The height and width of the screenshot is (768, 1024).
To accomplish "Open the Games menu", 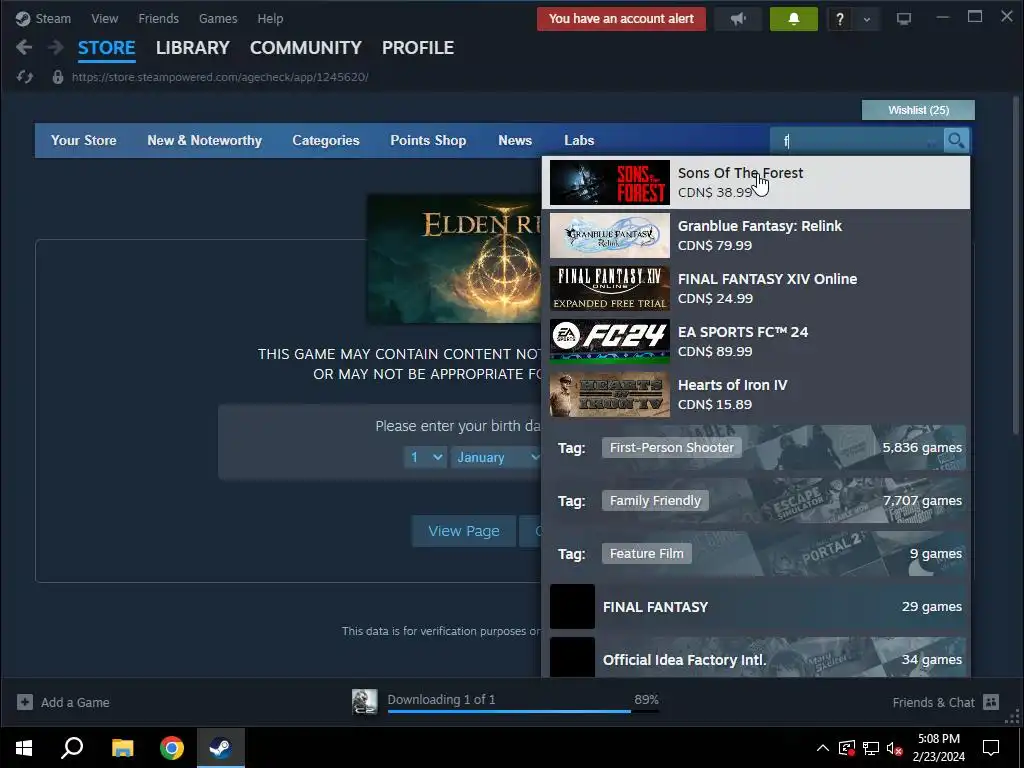I will point(218,18).
